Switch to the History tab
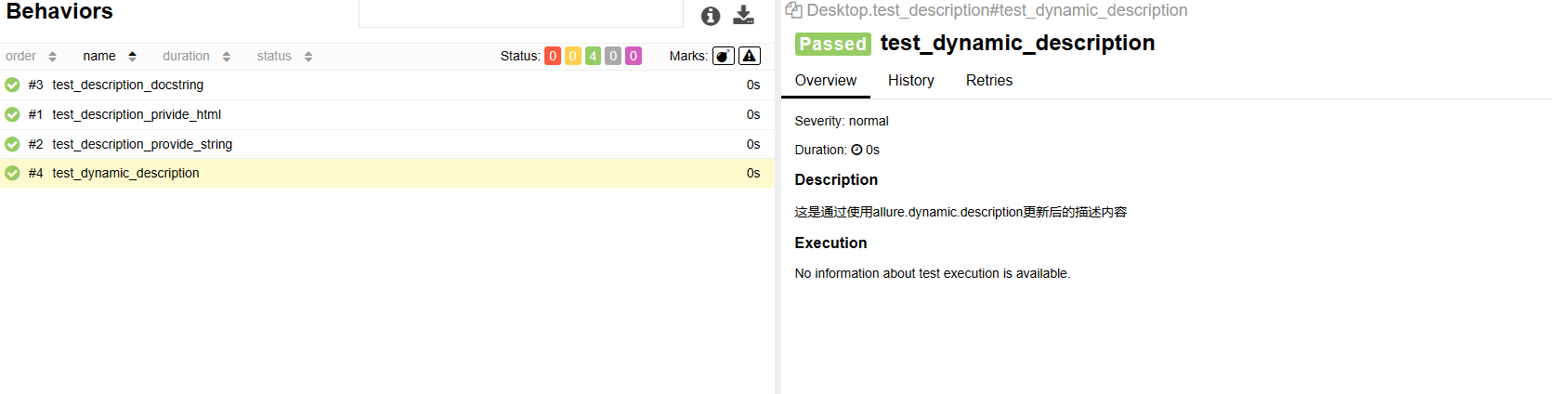The image size is (1568, 394). coord(910,81)
